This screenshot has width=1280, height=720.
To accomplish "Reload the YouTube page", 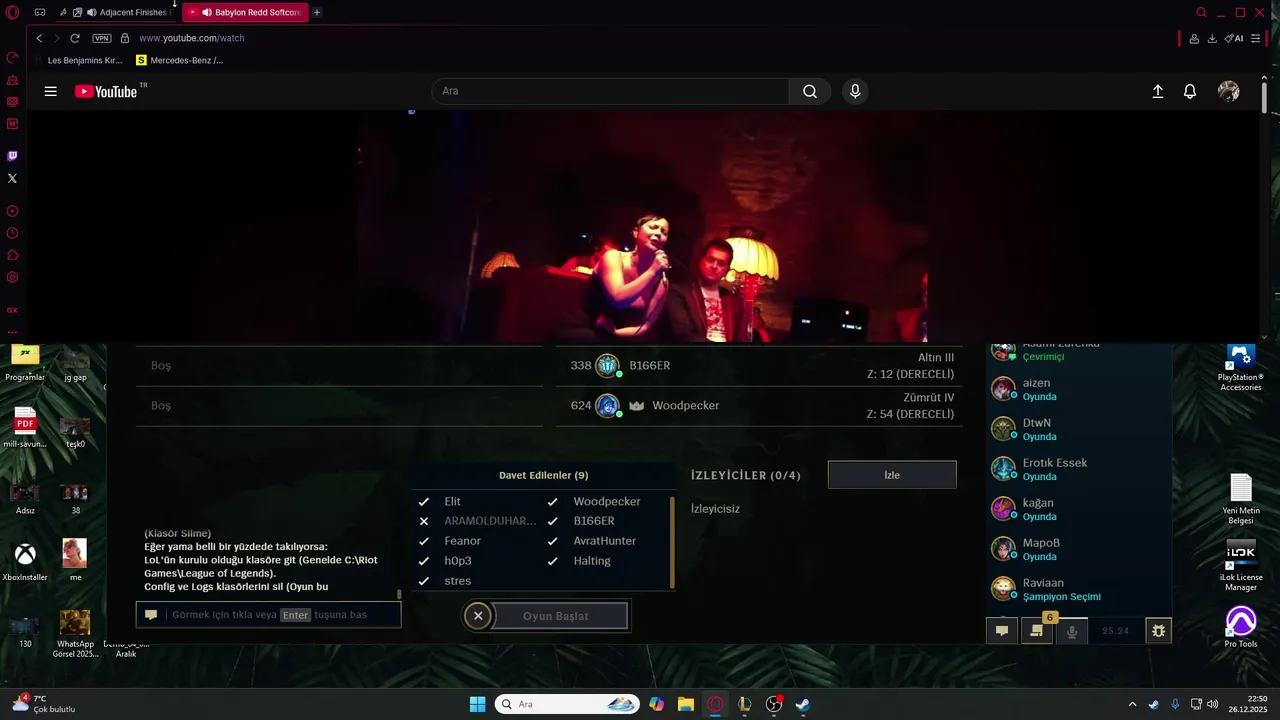I will [74, 38].
